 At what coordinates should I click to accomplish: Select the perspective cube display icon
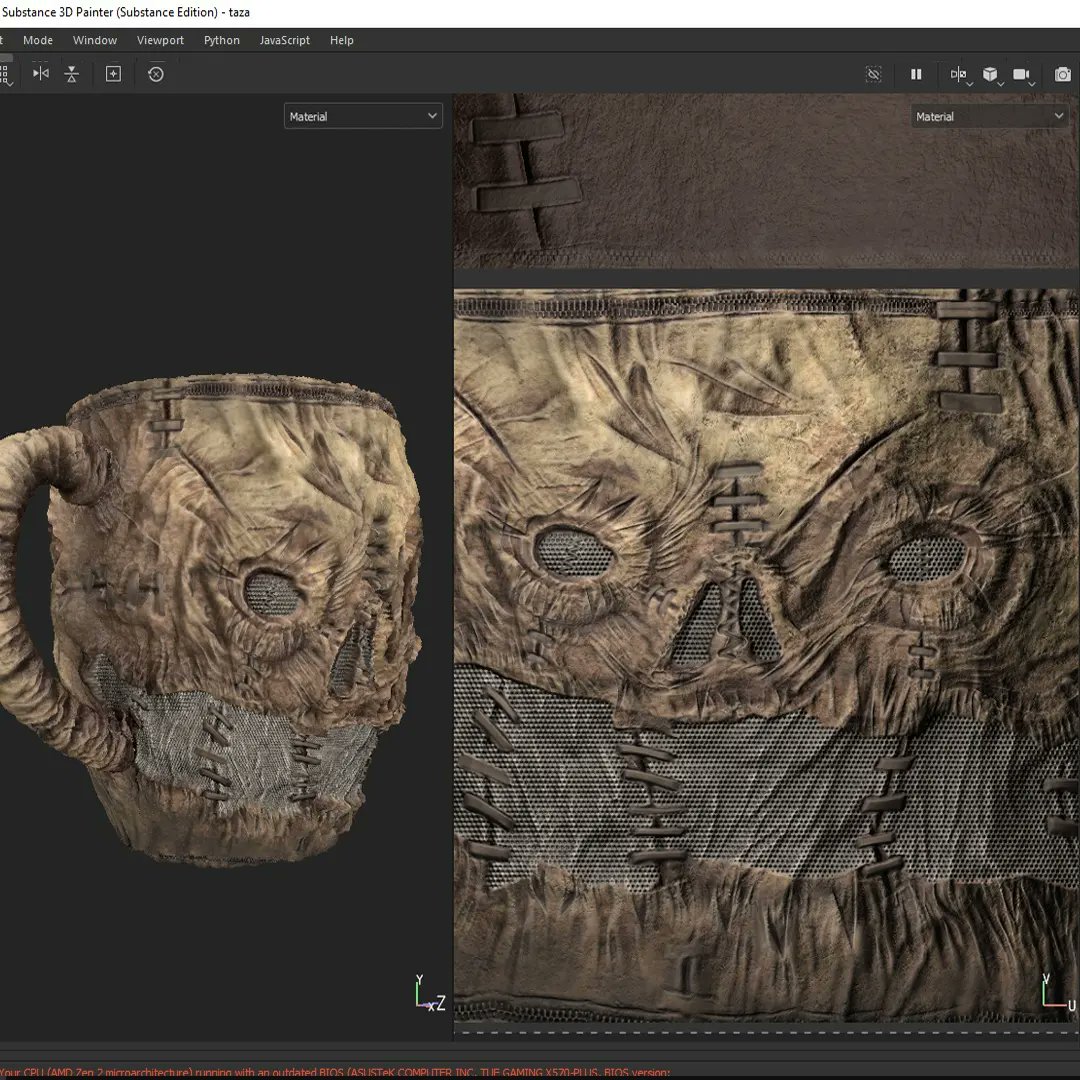[x=989, y=74]
